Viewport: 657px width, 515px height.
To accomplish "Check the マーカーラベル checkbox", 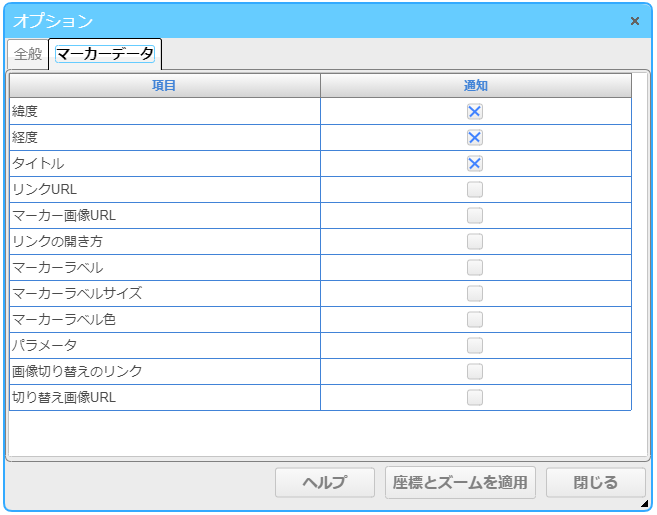I will pyautogui.click(x=475, y=267).
